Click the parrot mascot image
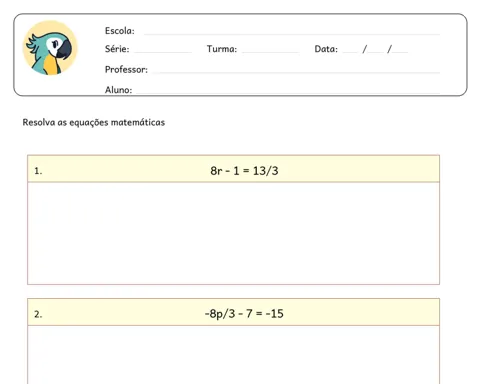The height and width of the screenshot is (384, 480). pyautogui.click(x=50, y=48)
